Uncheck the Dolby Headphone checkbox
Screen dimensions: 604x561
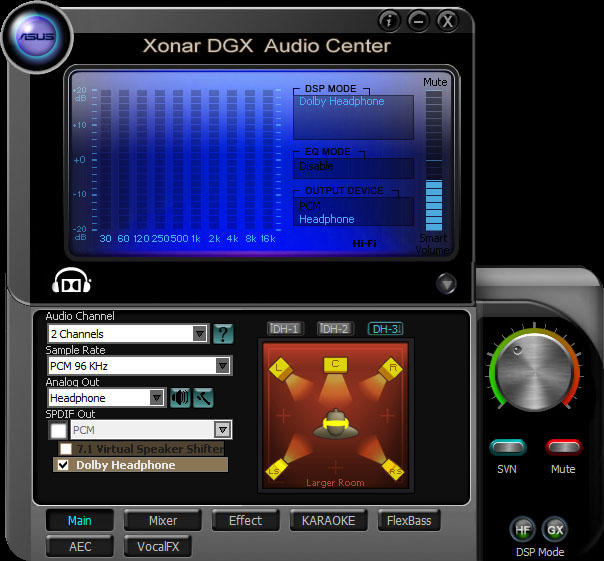tap(63, 465)
